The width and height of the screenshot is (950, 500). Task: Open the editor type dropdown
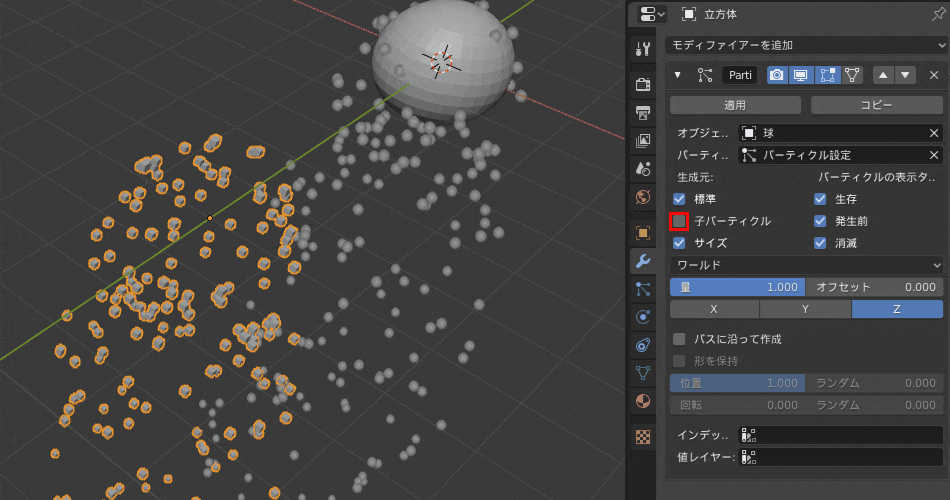(x=652, y=14)
